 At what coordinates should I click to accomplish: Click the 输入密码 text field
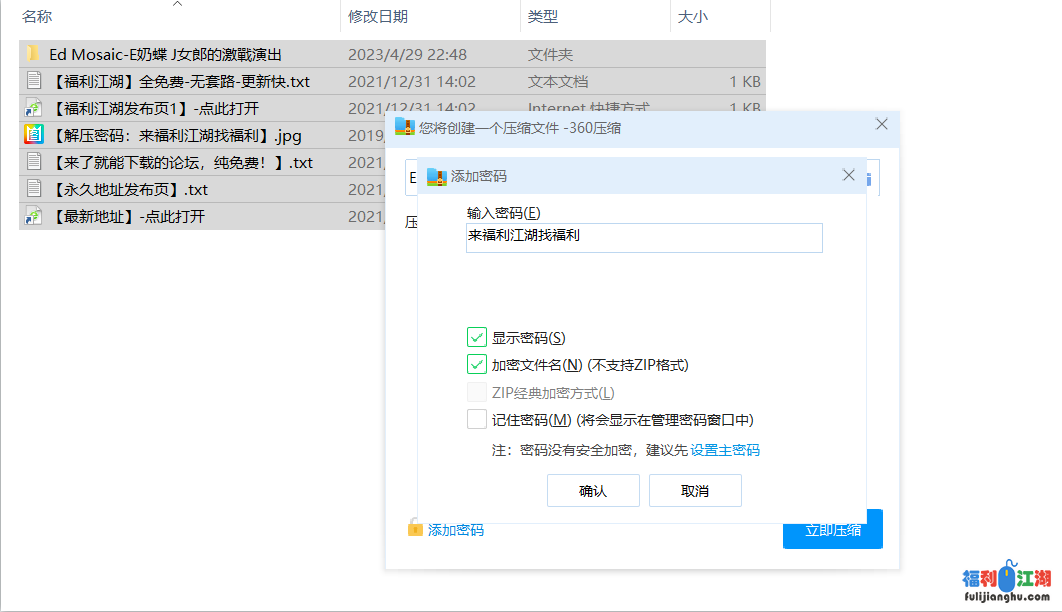[644, 237]
